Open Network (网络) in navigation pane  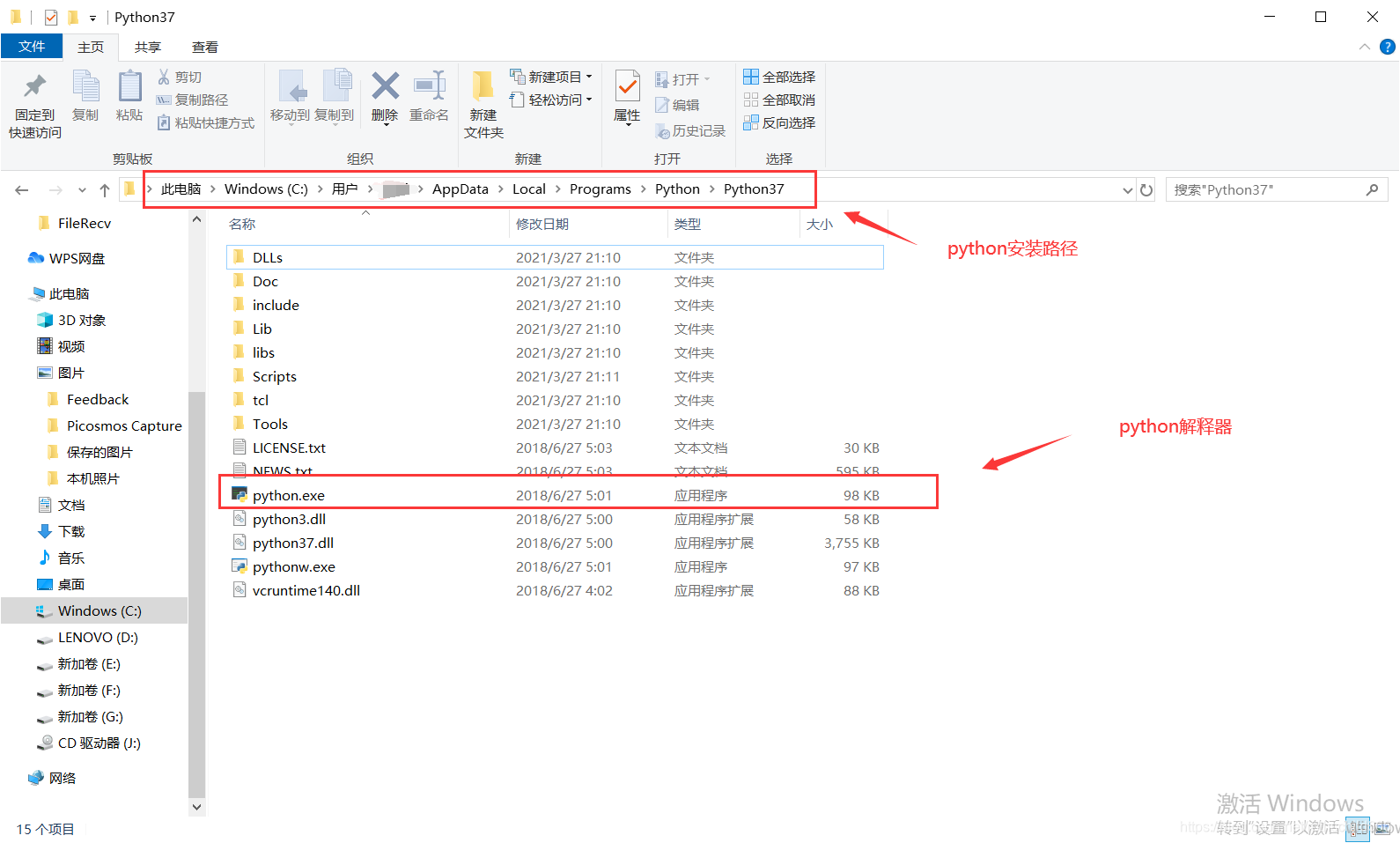click(52, 778)
